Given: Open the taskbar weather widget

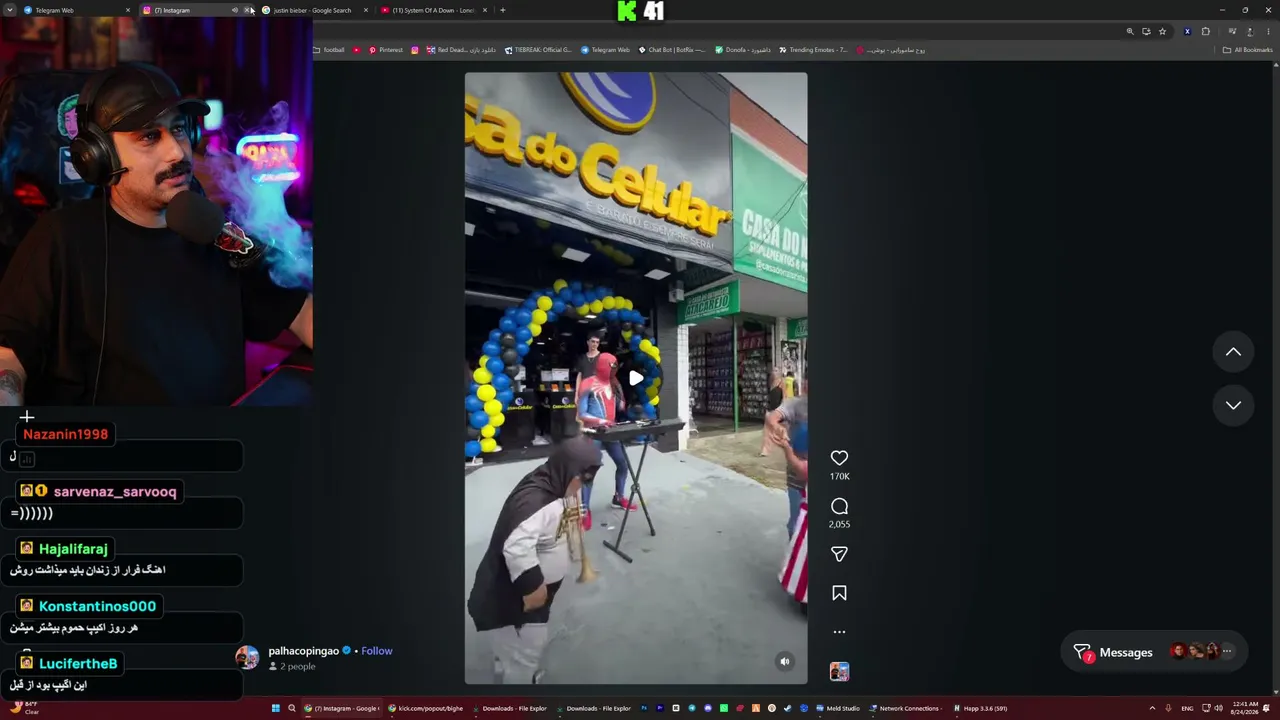Looking at the screenshot, I should point(26,708).
